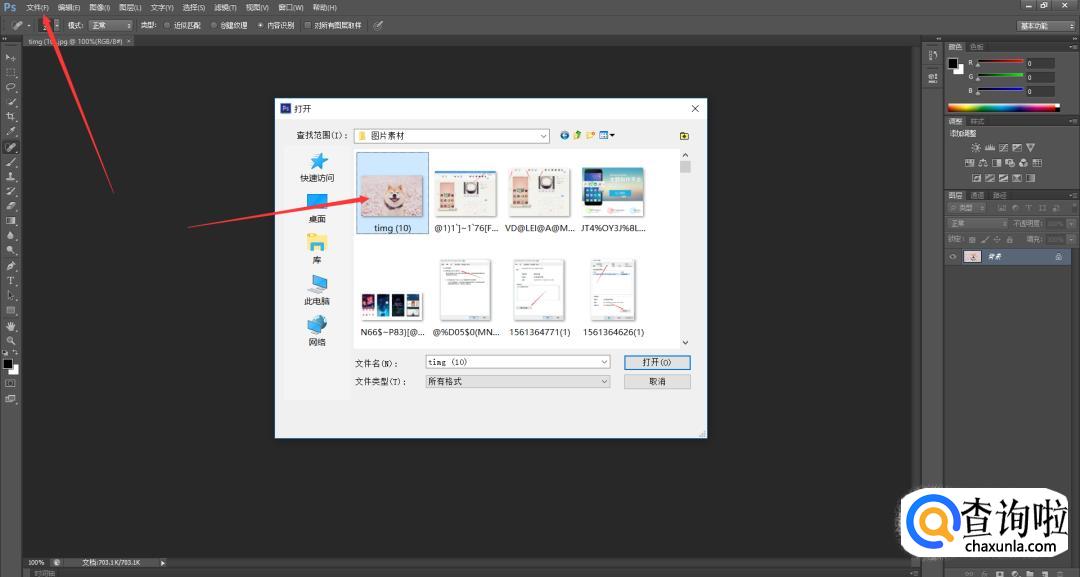Expand the Look in folder dropdown

(x=543, y=136)
